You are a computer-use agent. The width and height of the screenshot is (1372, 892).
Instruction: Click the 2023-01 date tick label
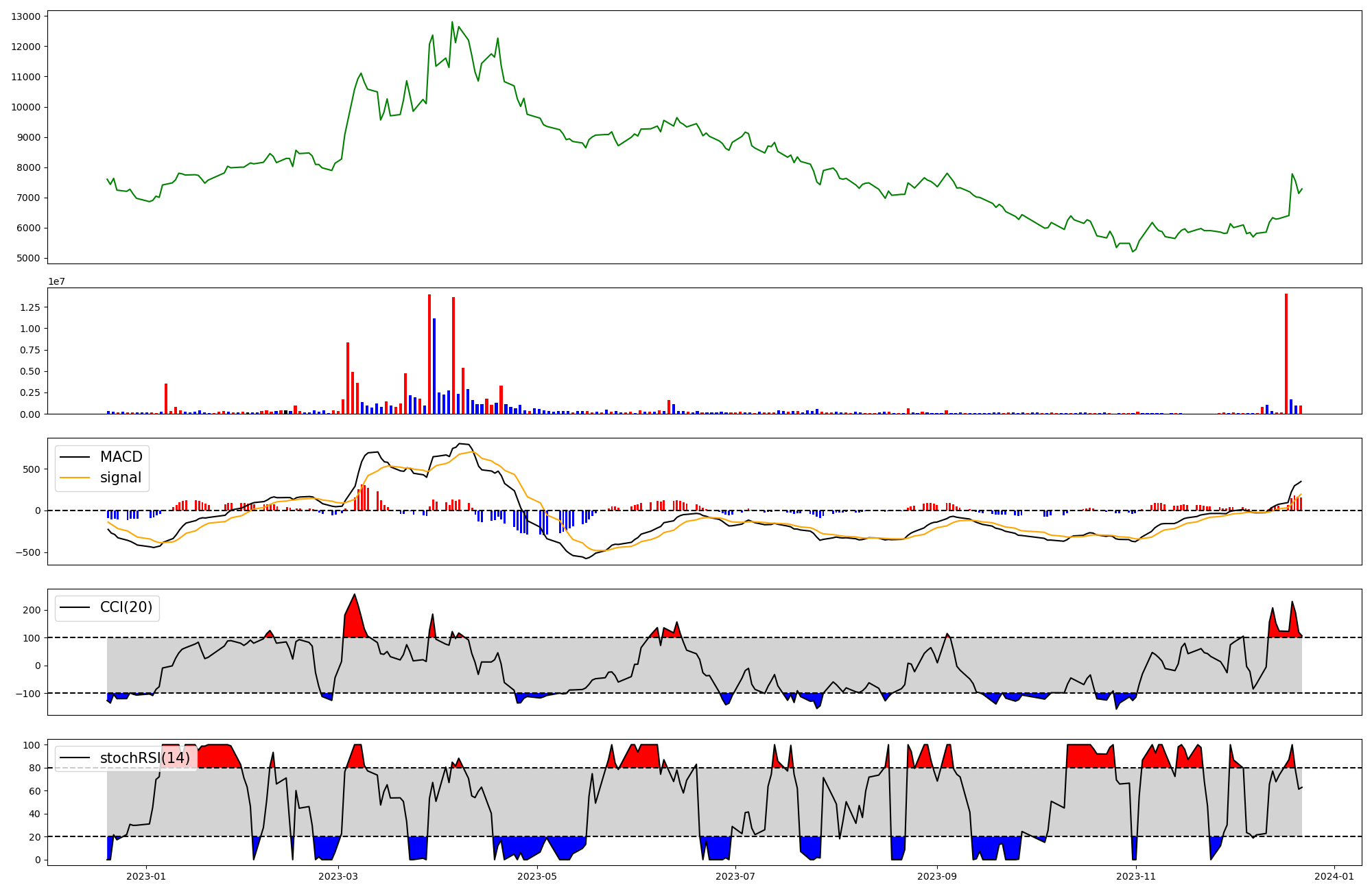tap(146, 876)
